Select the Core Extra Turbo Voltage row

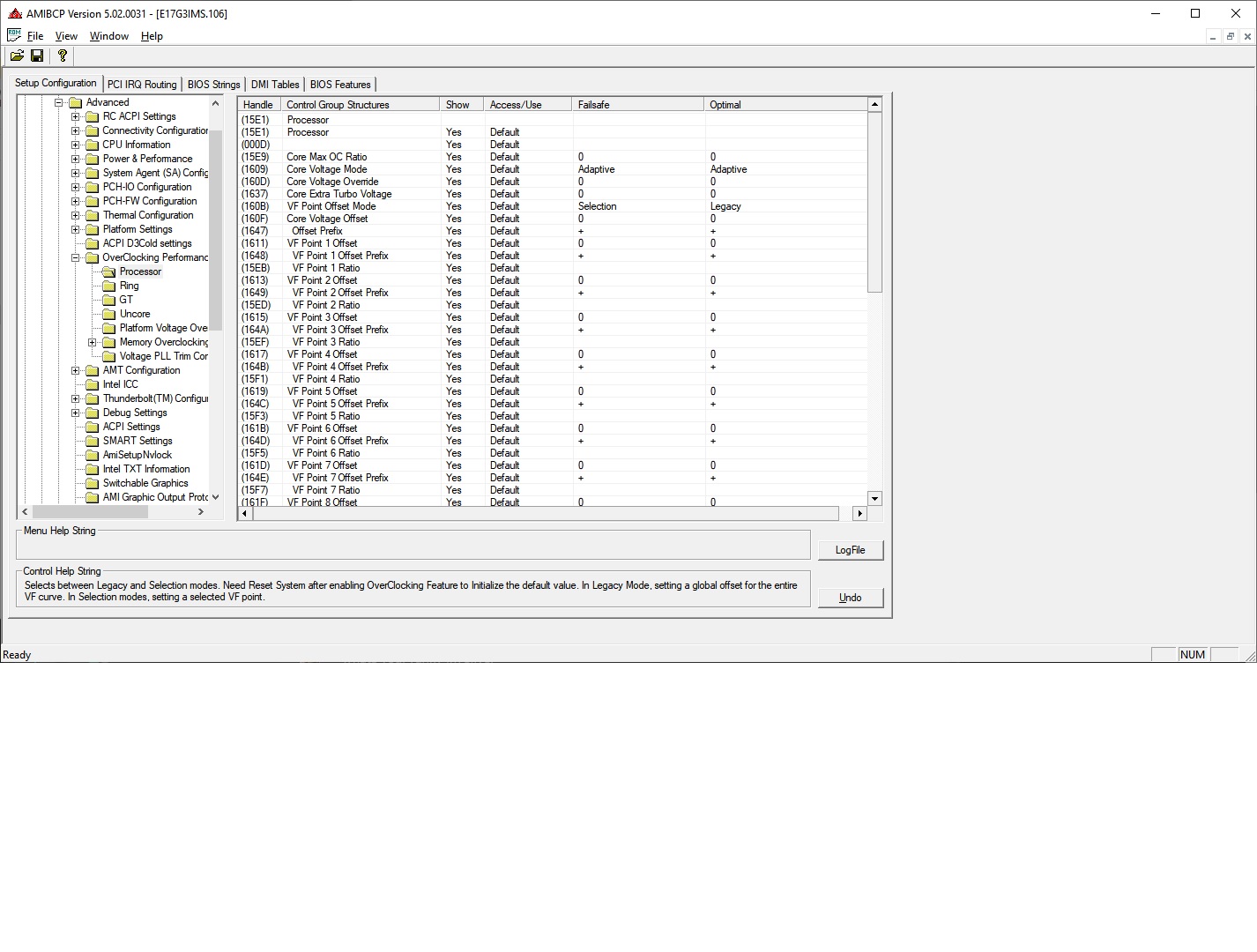coord(553,194)
